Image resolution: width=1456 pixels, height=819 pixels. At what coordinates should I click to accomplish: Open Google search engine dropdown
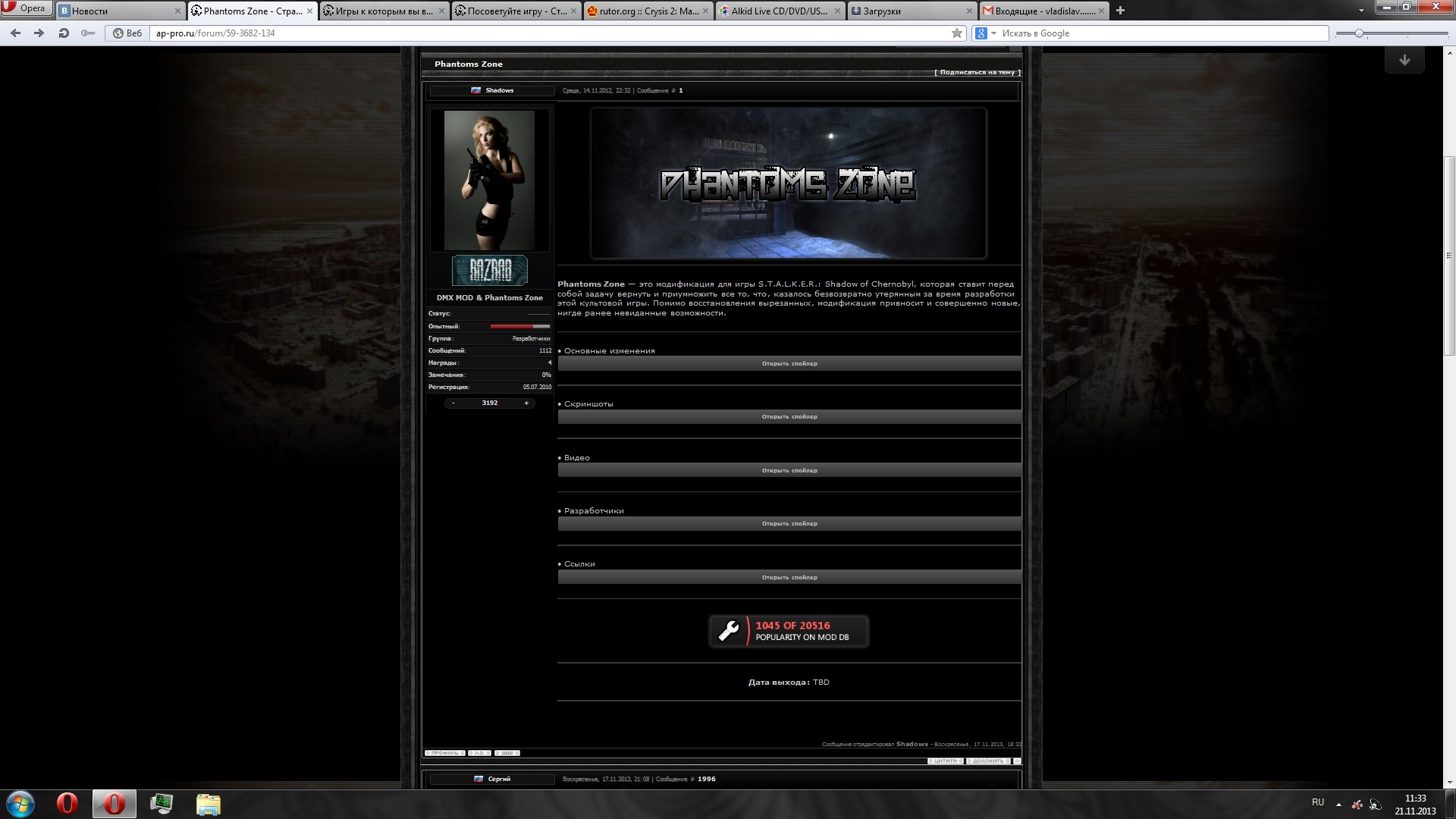pos(985,33)
